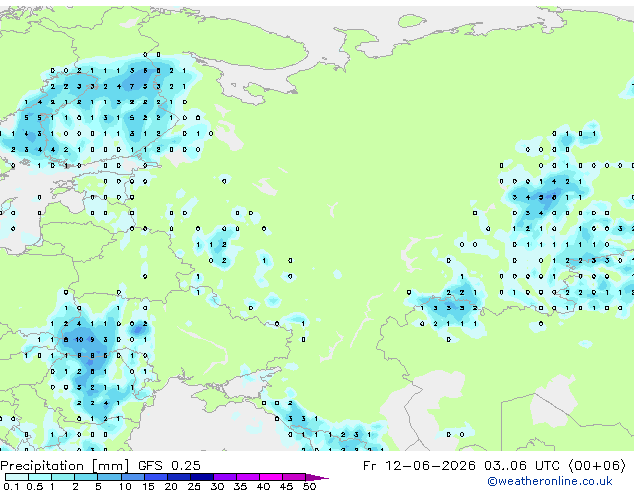Click the 40–45 mm magenta legend box

coord(271,477)
